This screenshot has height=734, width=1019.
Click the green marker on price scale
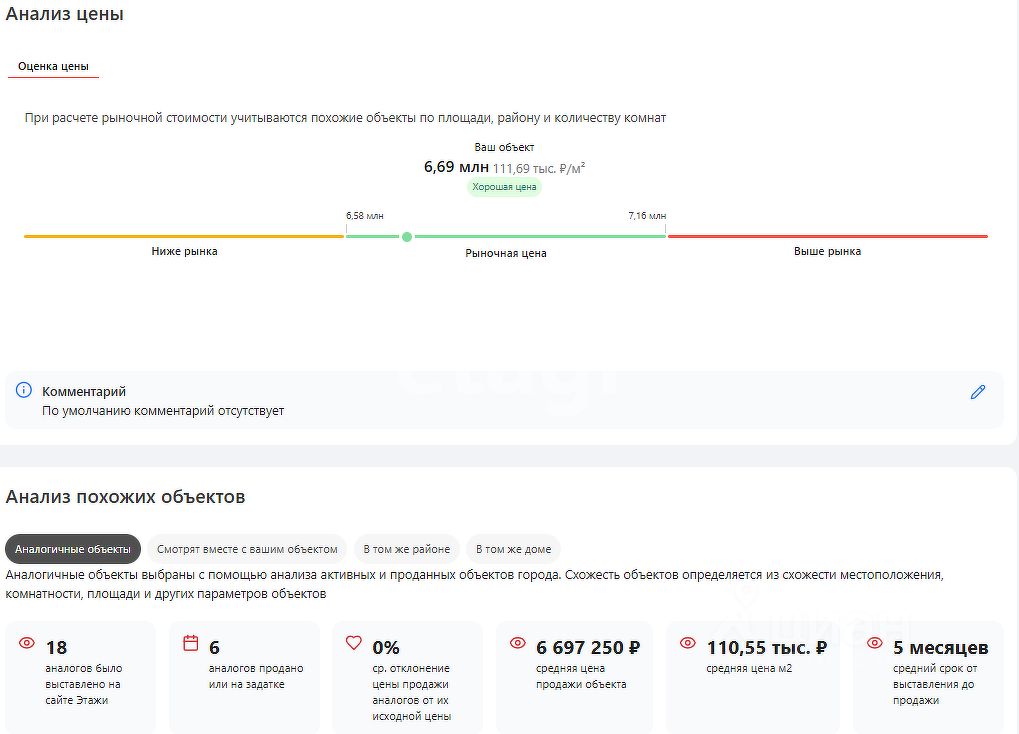click(406, 237)
